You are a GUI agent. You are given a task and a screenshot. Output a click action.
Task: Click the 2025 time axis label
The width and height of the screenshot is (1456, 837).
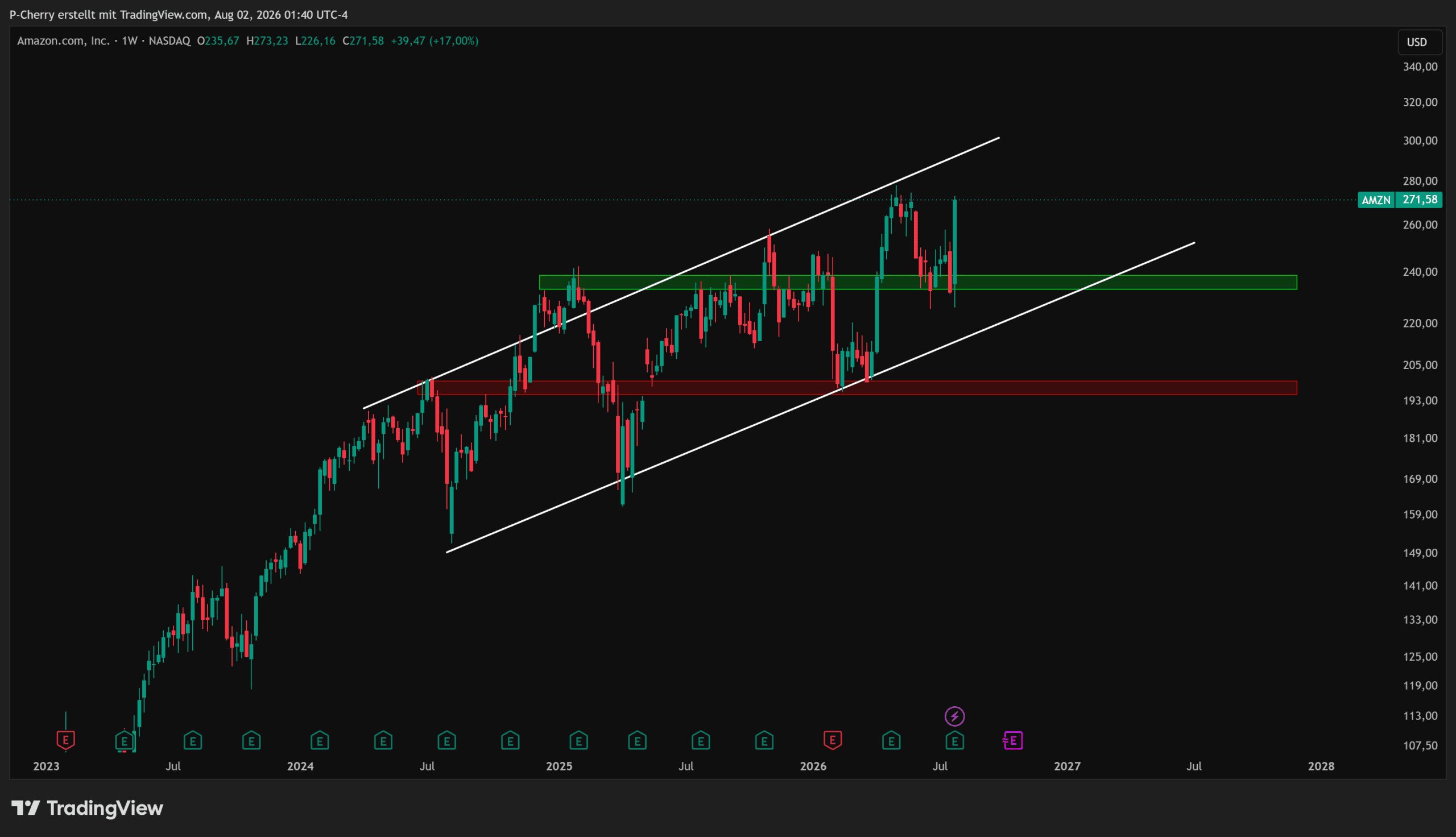click(559, 766)
